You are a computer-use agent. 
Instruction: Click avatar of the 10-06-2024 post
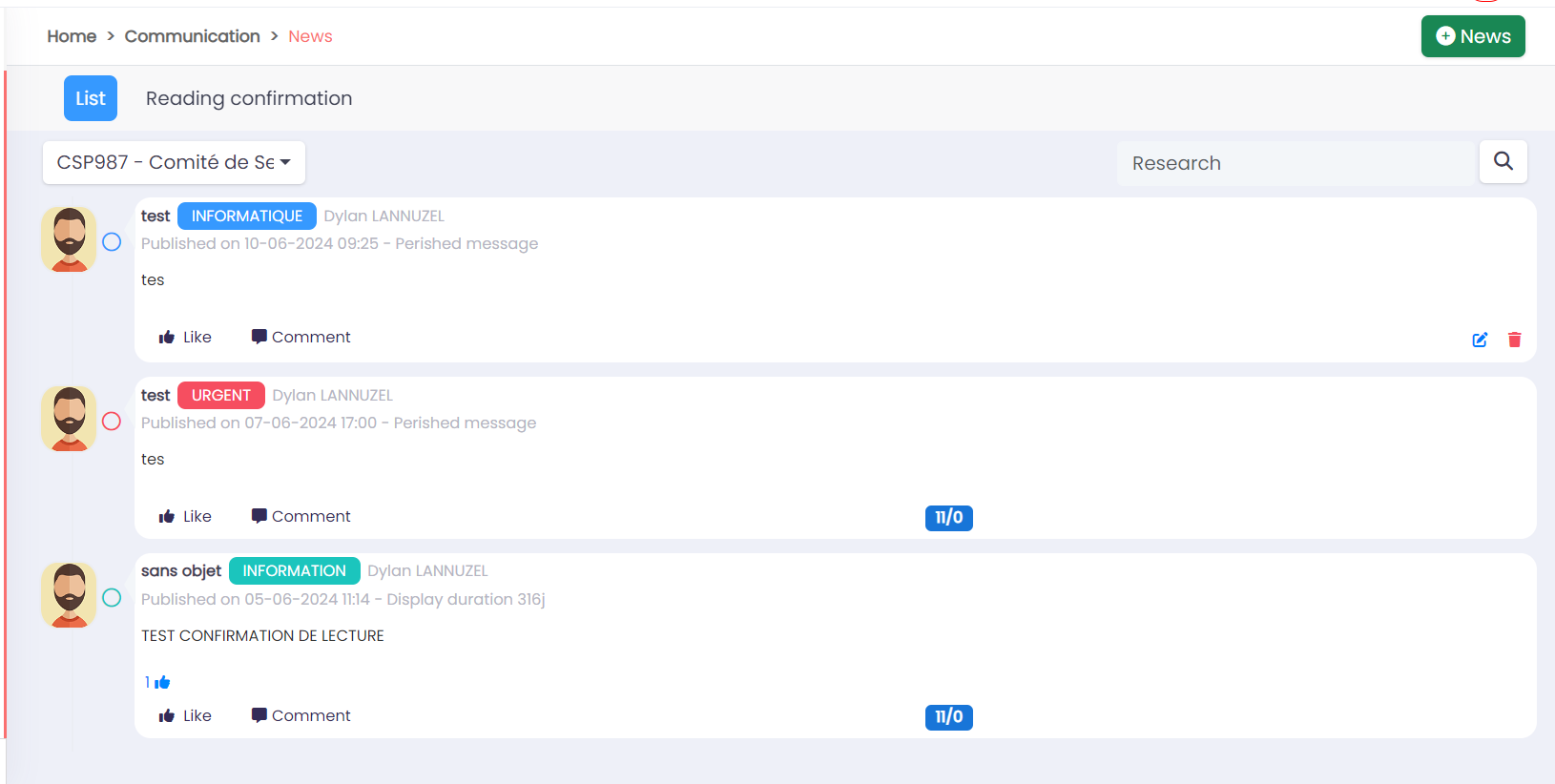pos(69,239)
